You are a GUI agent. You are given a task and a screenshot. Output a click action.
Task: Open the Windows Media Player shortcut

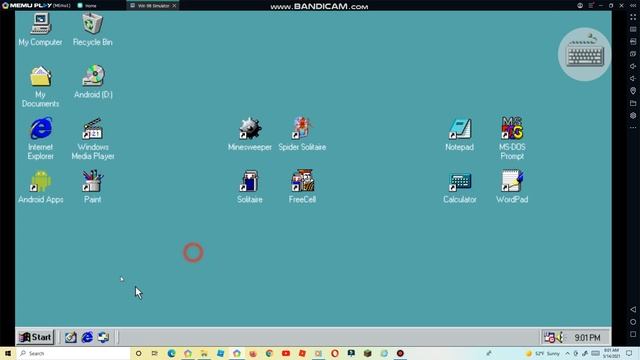click(93, 138)
